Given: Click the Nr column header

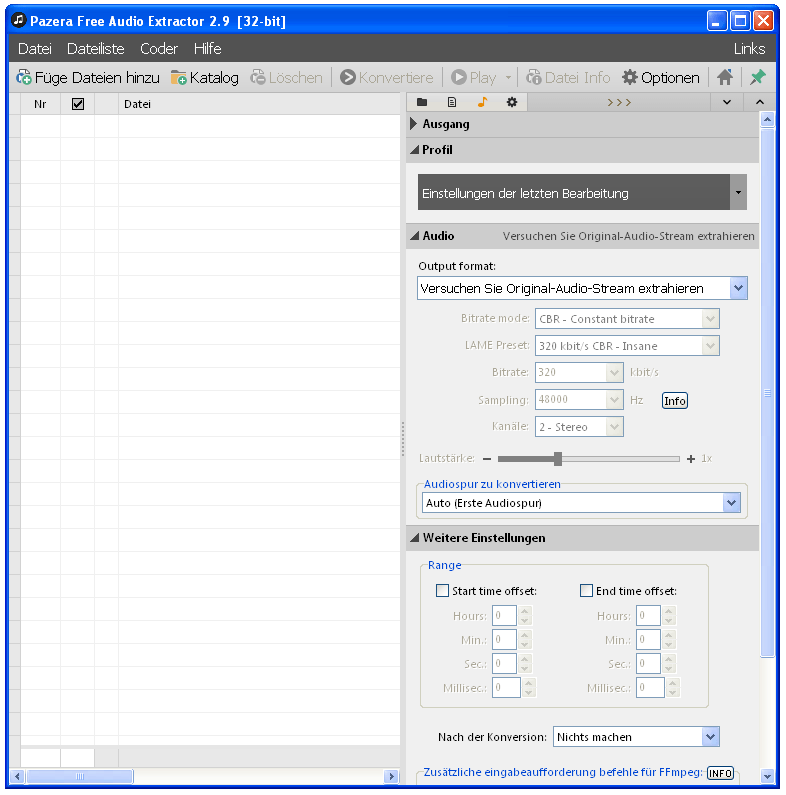Looking at the screenshot, I should point(40,104).
